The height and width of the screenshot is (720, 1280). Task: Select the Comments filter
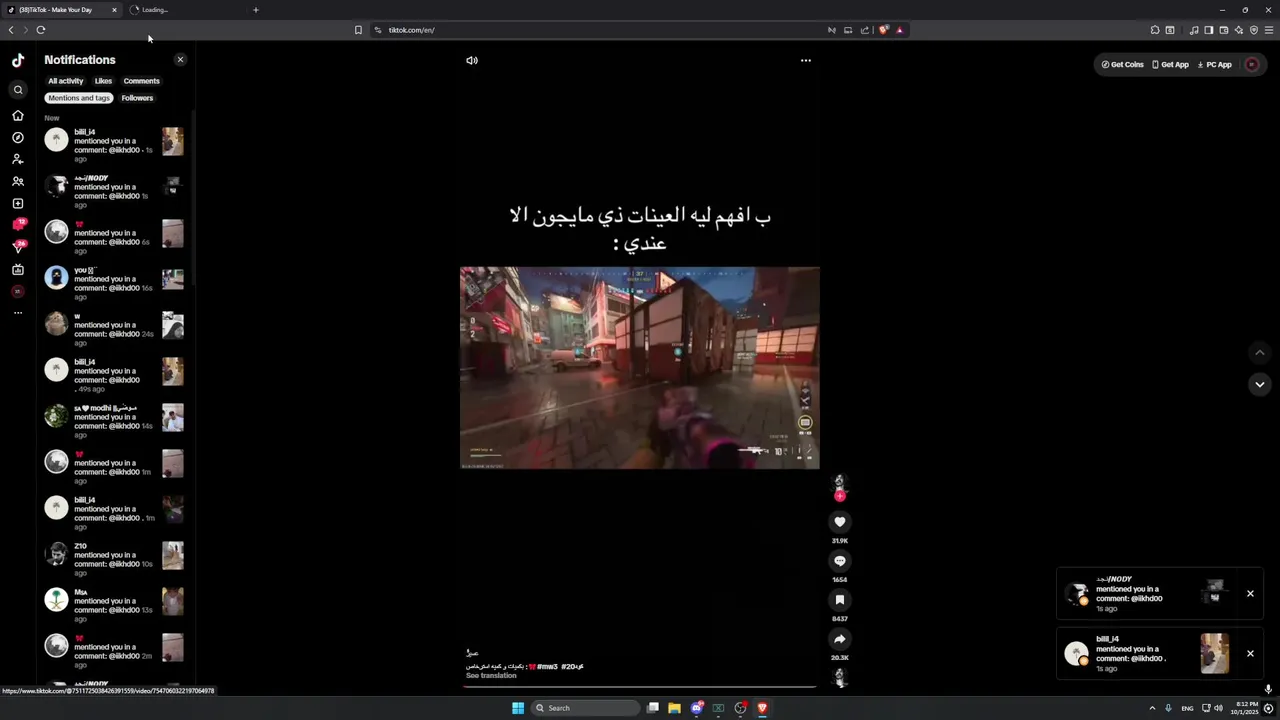[141, 81]
